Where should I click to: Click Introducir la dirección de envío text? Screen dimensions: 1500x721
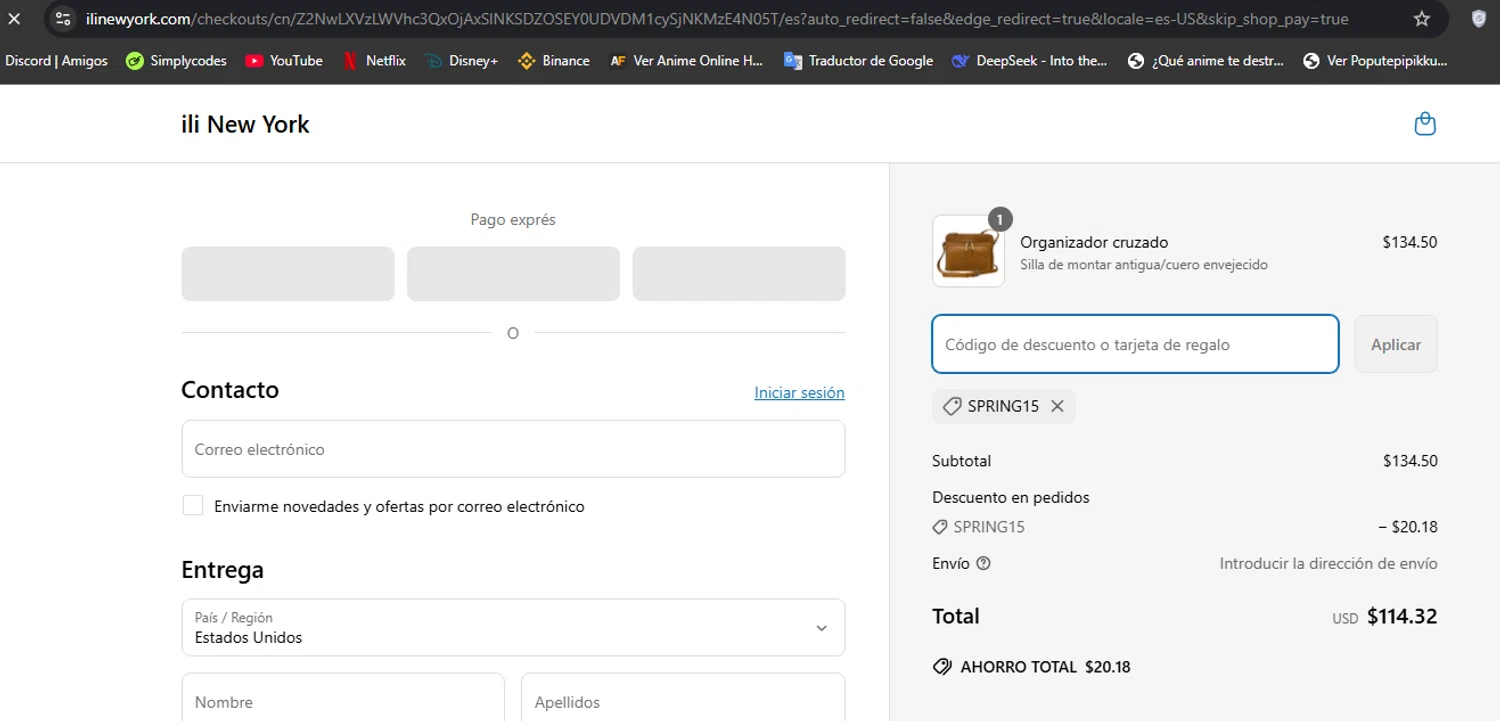pyautogui.click(x=1328, y=563)
